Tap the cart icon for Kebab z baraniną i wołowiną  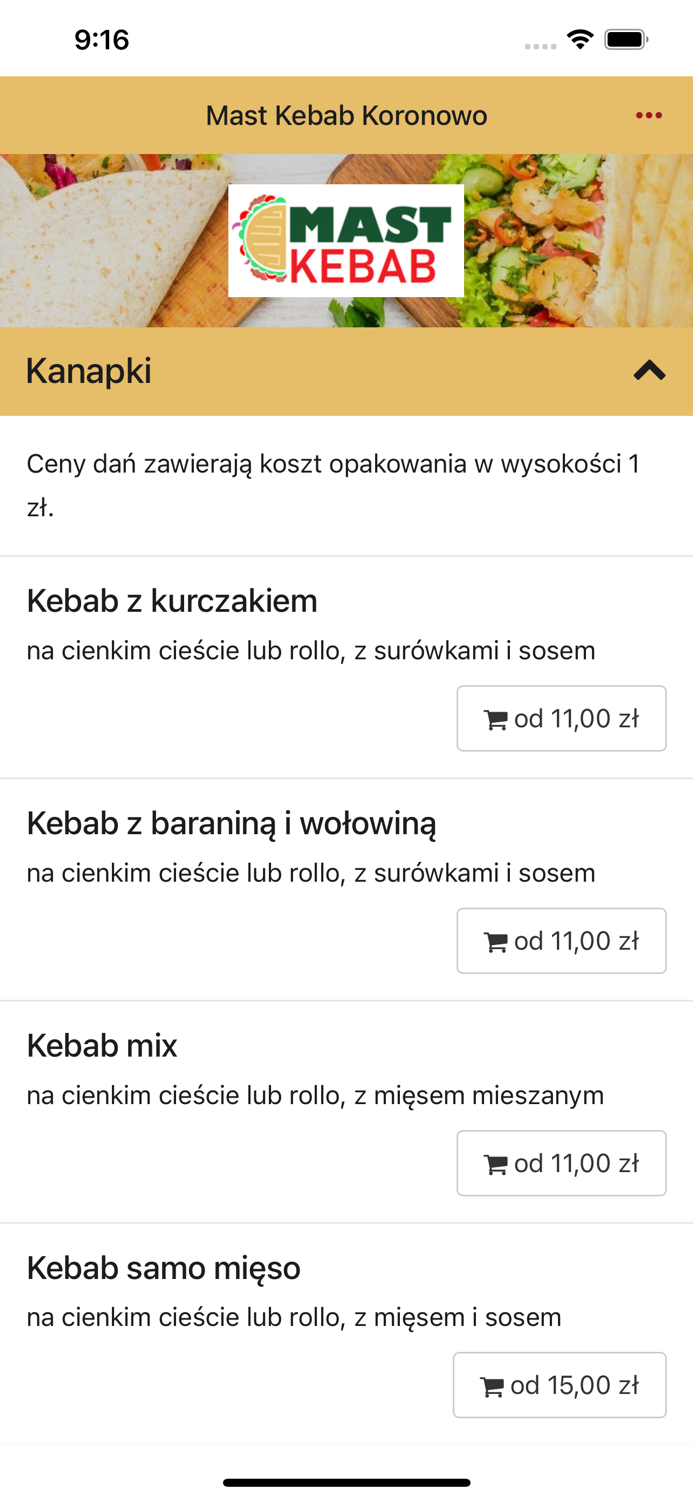pyautogui.click(x=495, y=941)
